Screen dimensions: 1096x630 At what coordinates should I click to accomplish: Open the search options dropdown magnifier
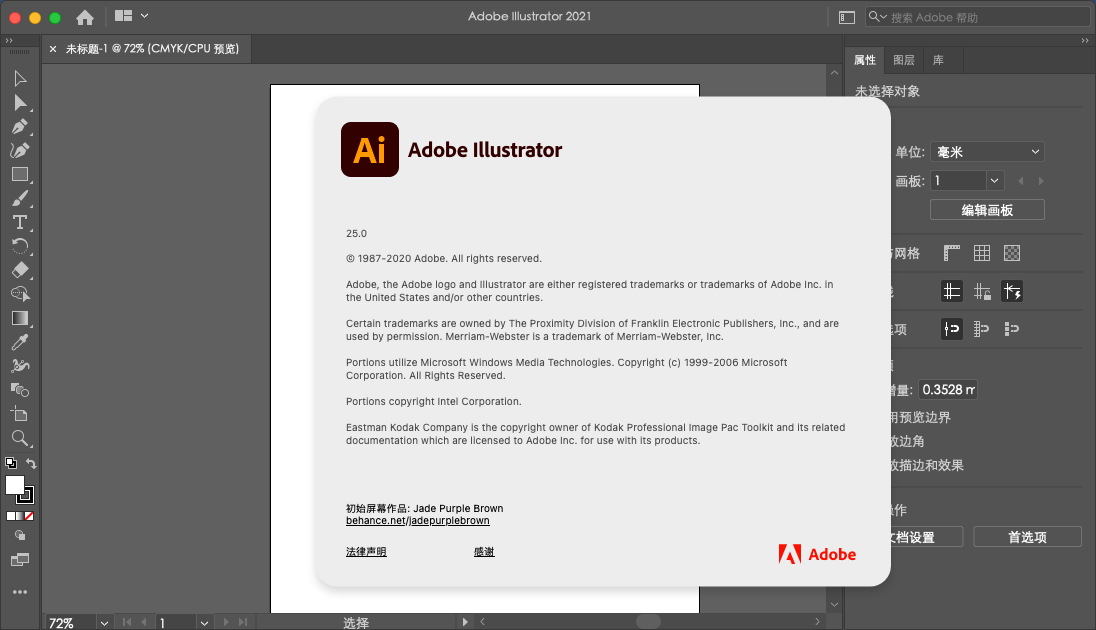(877, 17)
